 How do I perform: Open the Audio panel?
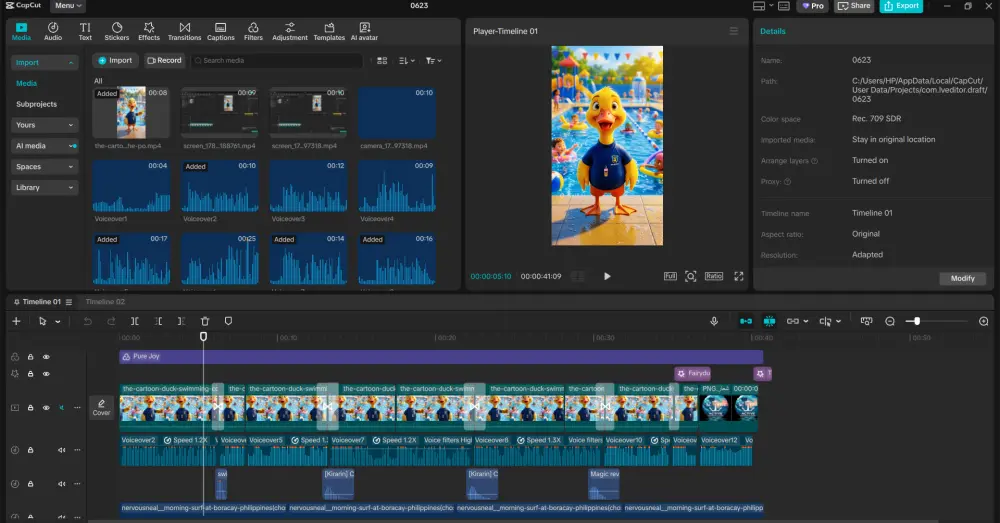(53, 31)
